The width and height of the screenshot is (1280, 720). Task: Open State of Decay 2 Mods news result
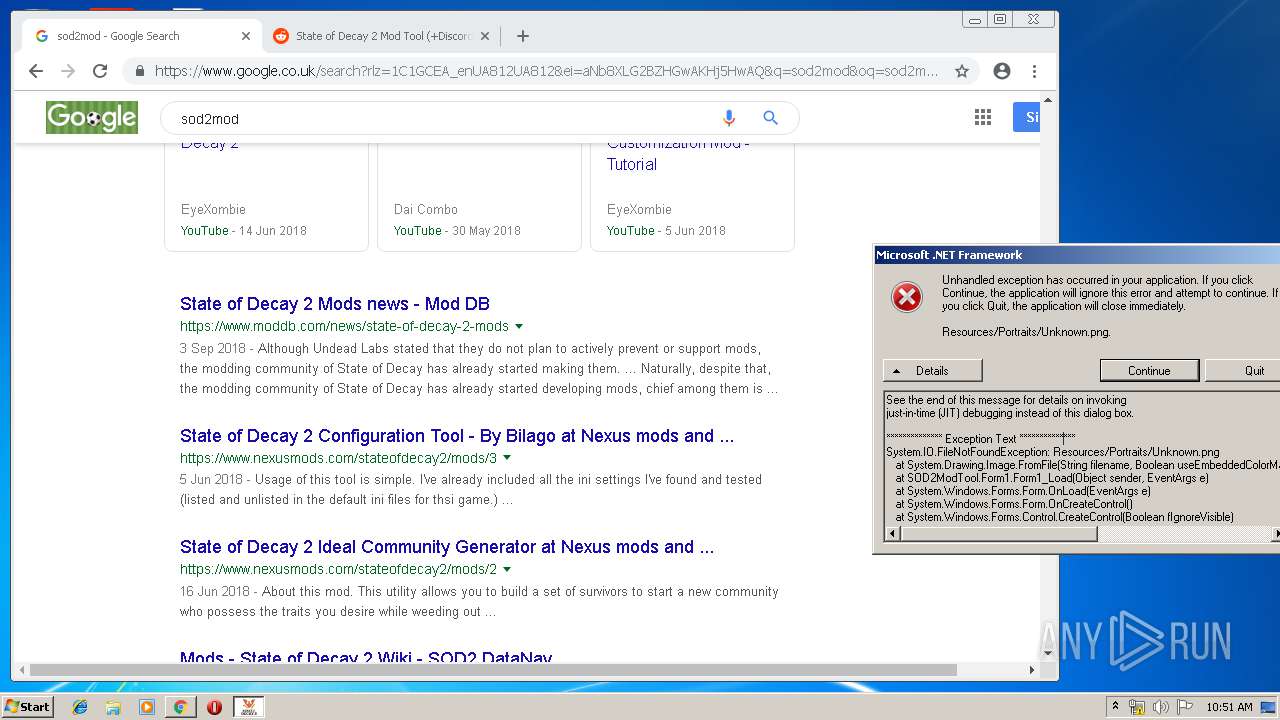[x=335, y=304]
